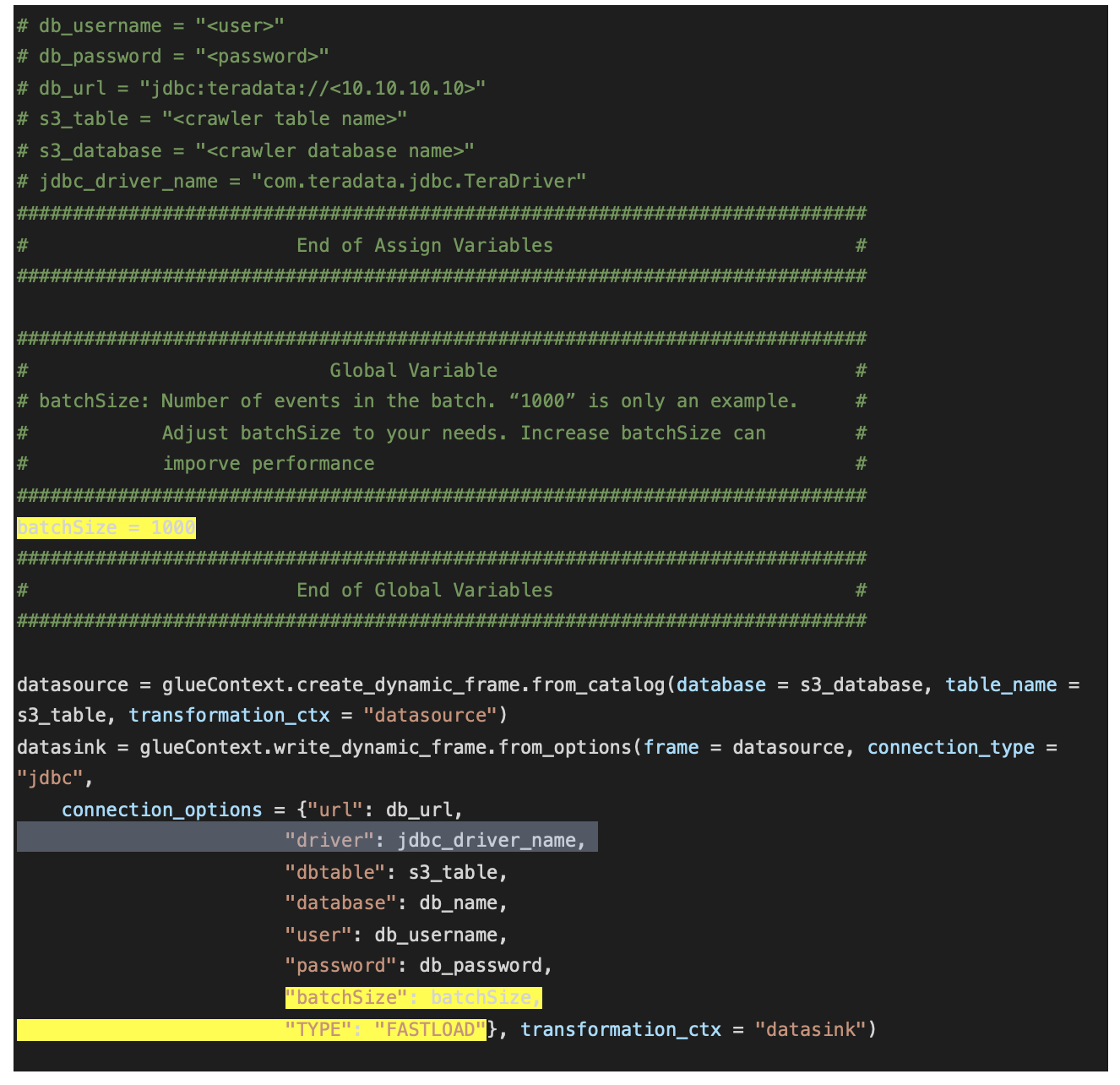Click the highlighted batchSize = 1000 line
The height and width of the screenshot is (1085, 1120).
[106, 528]
